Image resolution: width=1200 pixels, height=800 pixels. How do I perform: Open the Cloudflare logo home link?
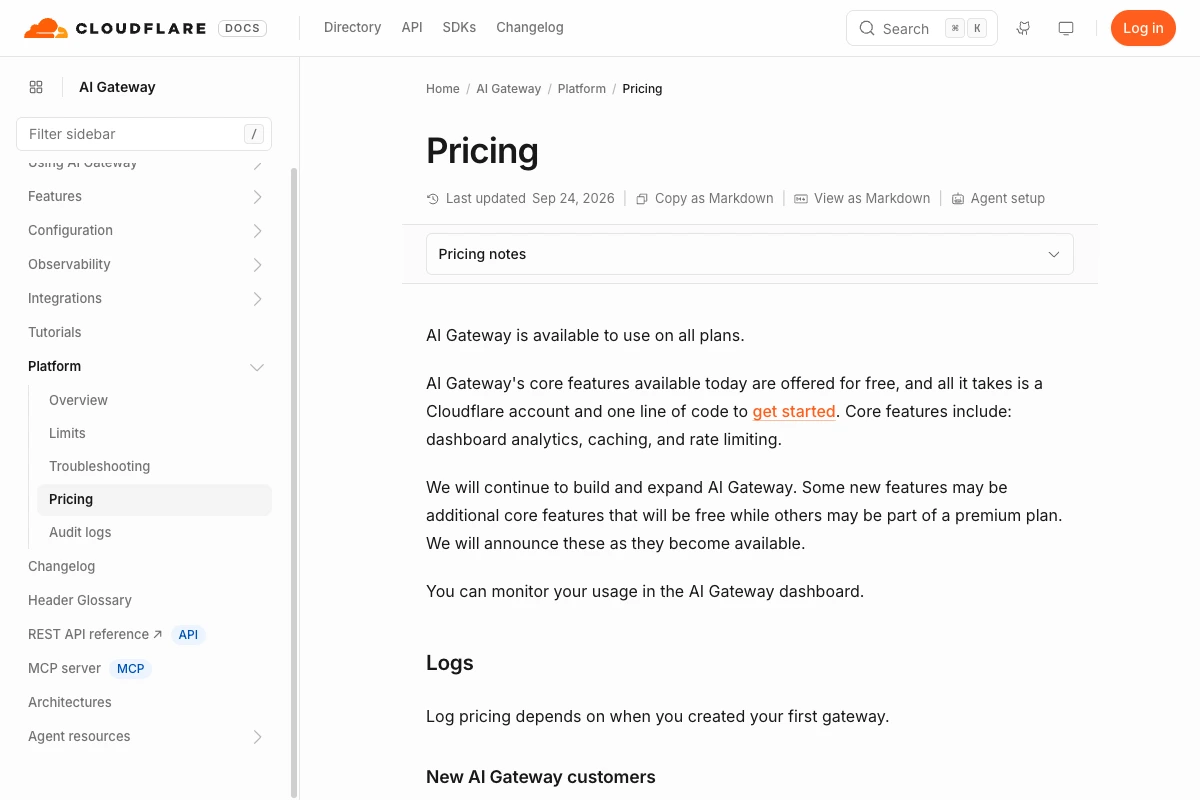click(x=115, y=28)
